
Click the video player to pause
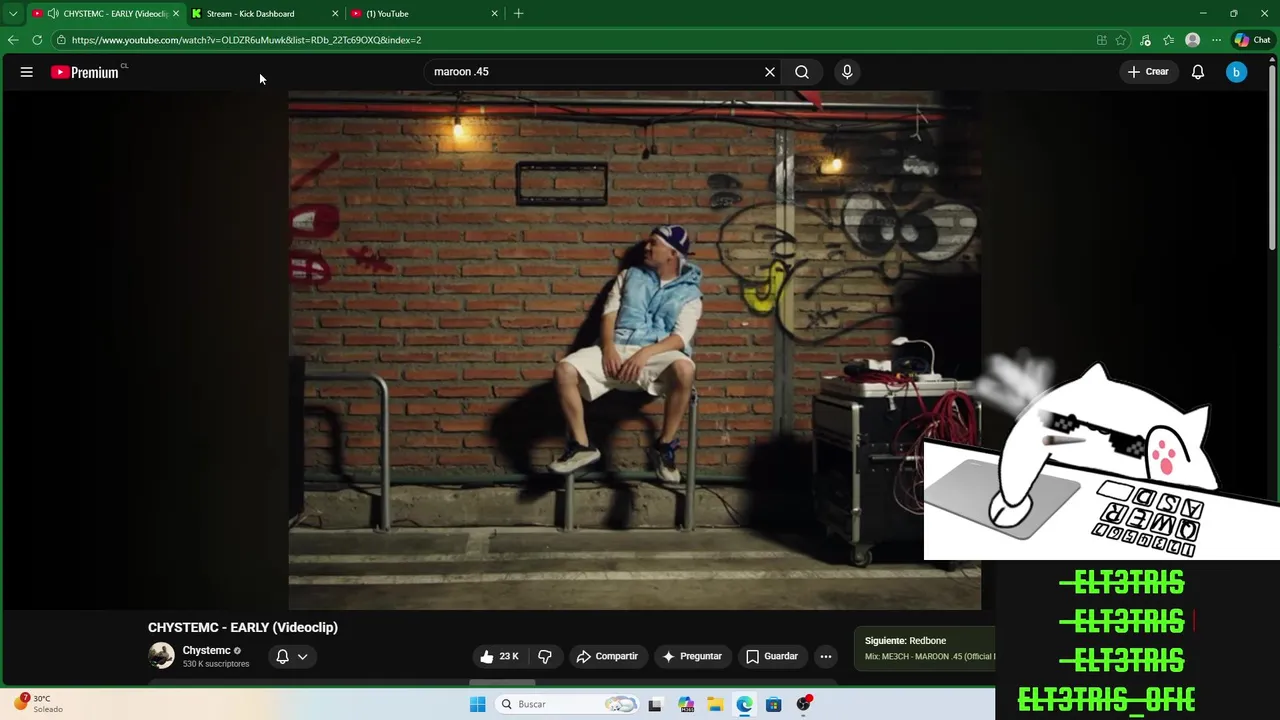pyautogui.click(x=635, y=350)
